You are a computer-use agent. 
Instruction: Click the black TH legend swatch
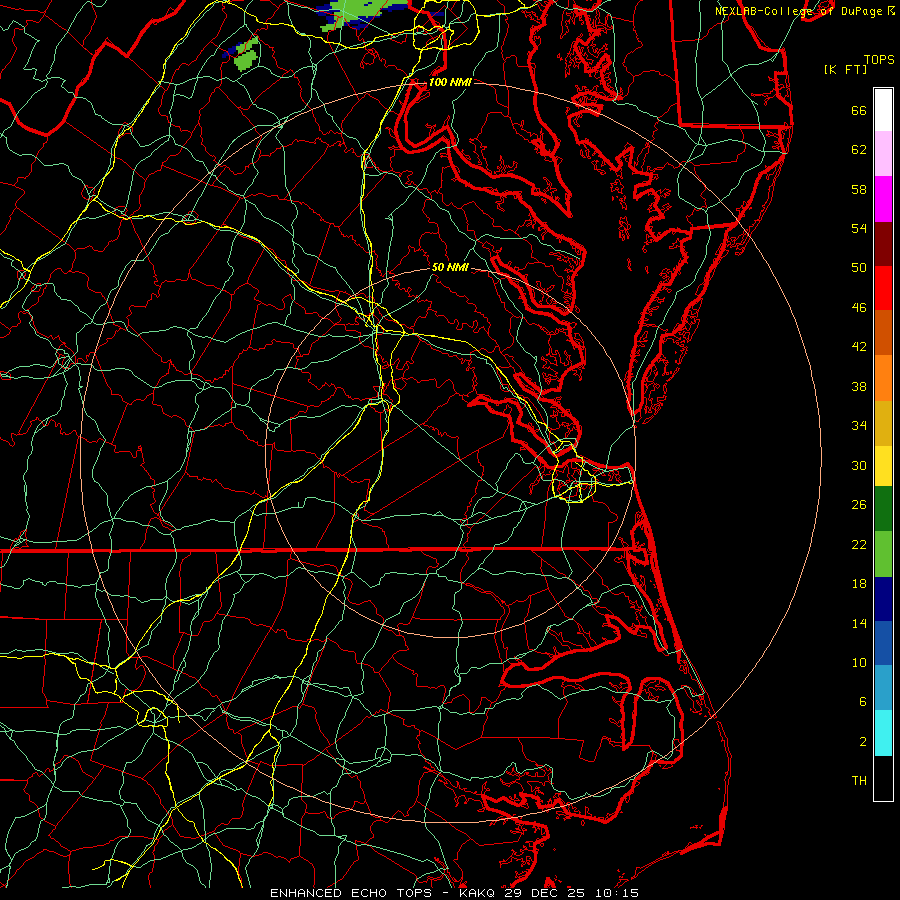pyautogui.click(x=883, y=778)
